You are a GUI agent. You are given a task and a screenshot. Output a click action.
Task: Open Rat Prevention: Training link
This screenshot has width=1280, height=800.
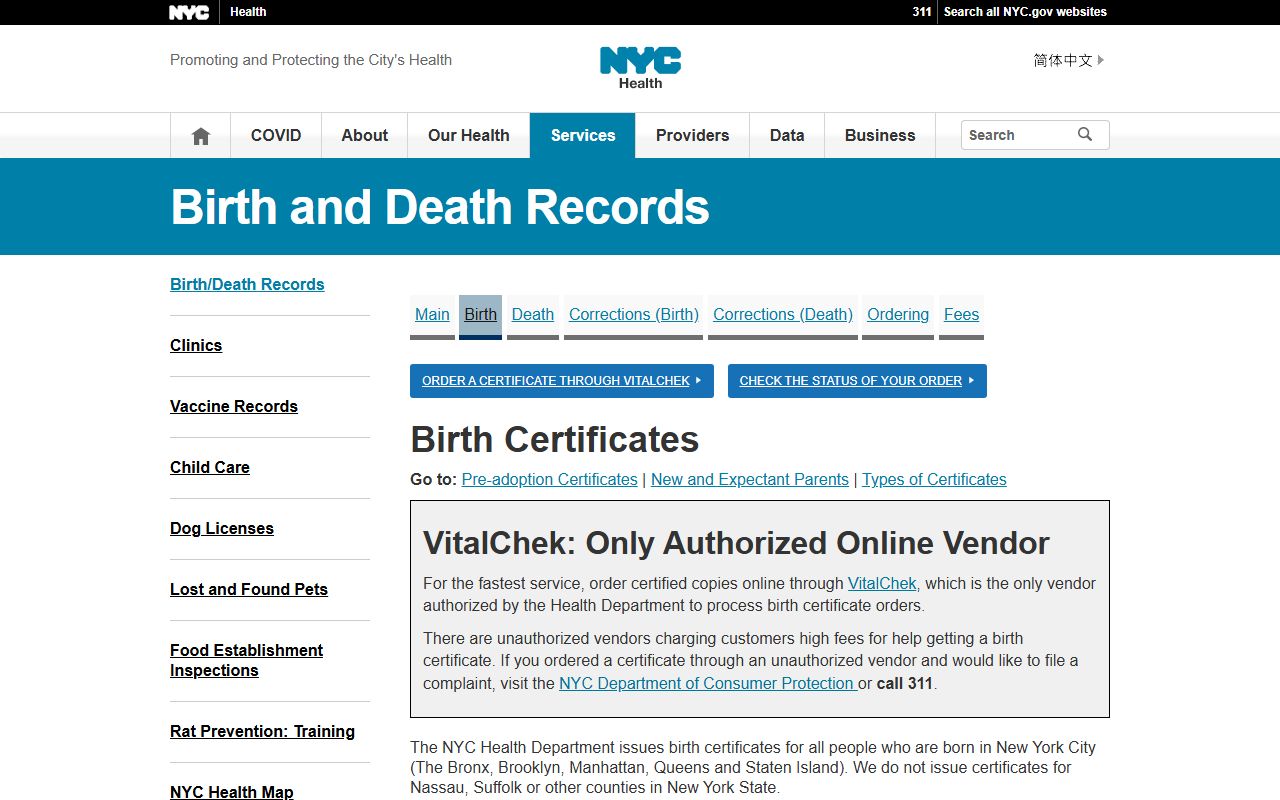pyautogui.click(x=262, y=731)
